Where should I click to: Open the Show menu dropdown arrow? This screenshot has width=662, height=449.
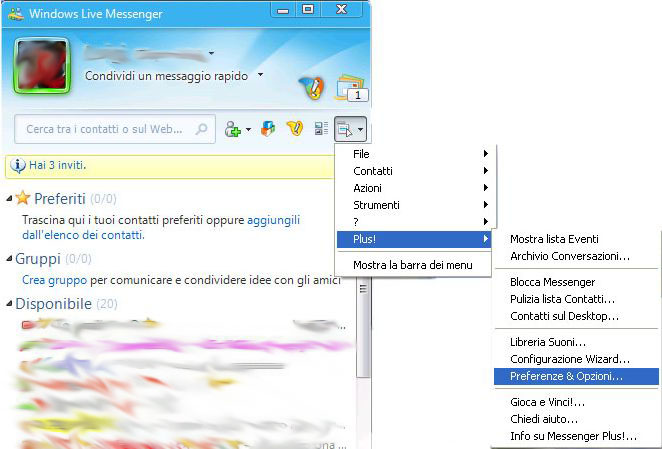point(360,129)
